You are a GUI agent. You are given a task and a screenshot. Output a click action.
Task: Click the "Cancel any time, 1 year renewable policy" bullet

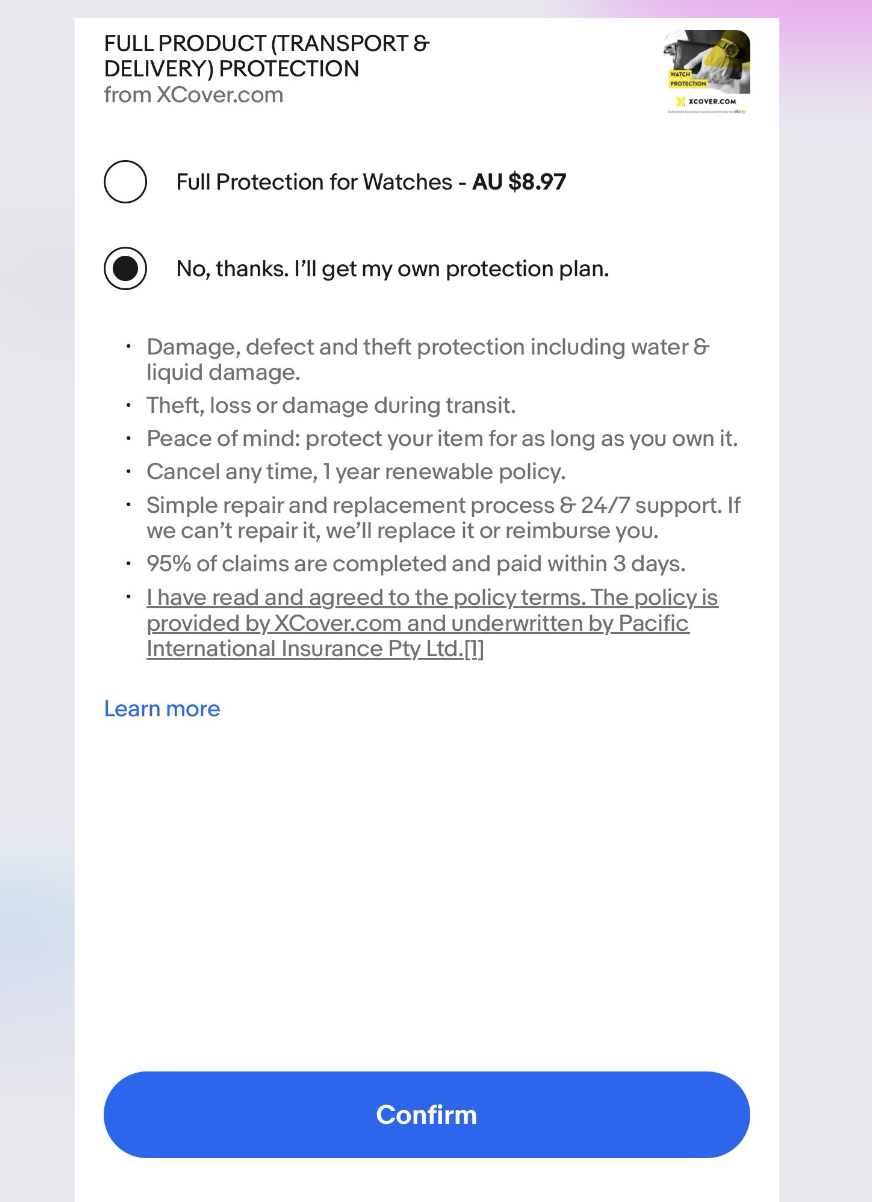click(356, 471)
